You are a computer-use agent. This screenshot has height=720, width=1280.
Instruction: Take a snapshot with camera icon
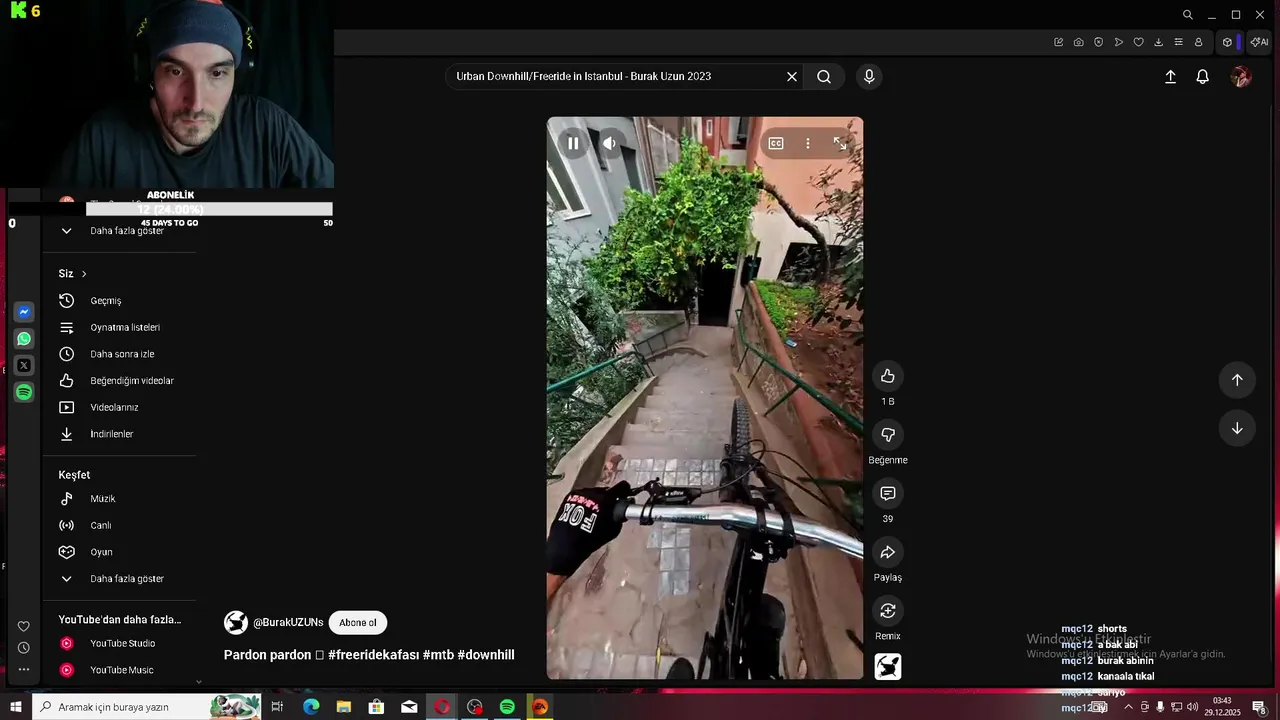pyautogui.click(x=1078, y=42)
